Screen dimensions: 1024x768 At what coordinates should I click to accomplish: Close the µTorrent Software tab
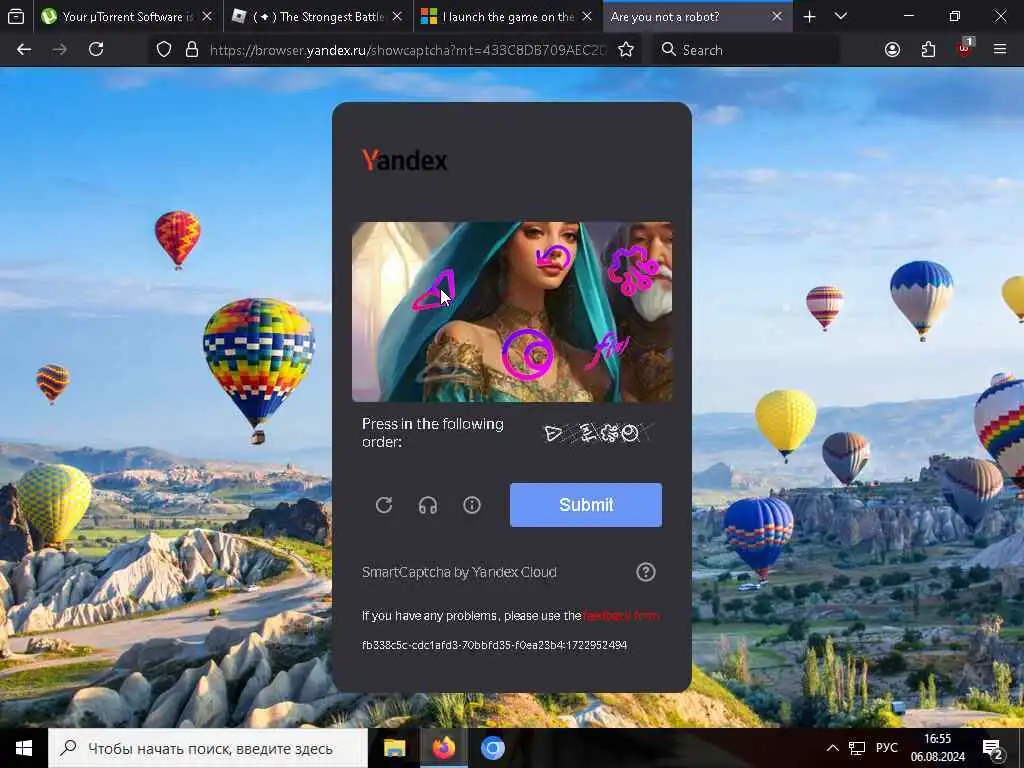[x=206, y=16]
